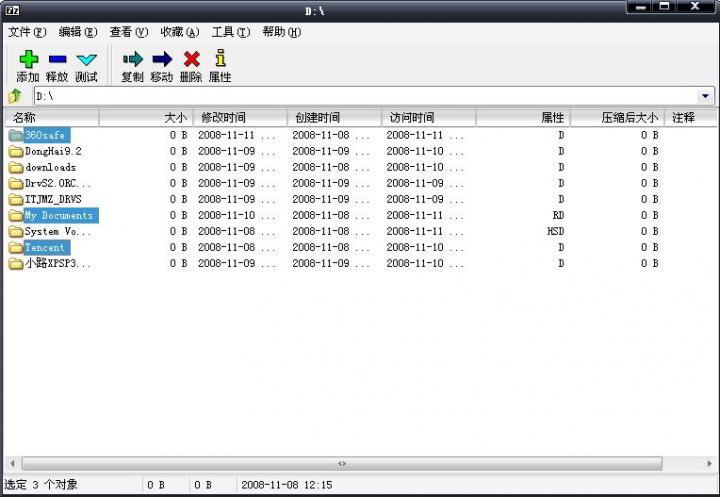Viewport: 720px width, 497px height.
Task: Select the ITJMZ_DRVS folder
Action: (52, 199)
